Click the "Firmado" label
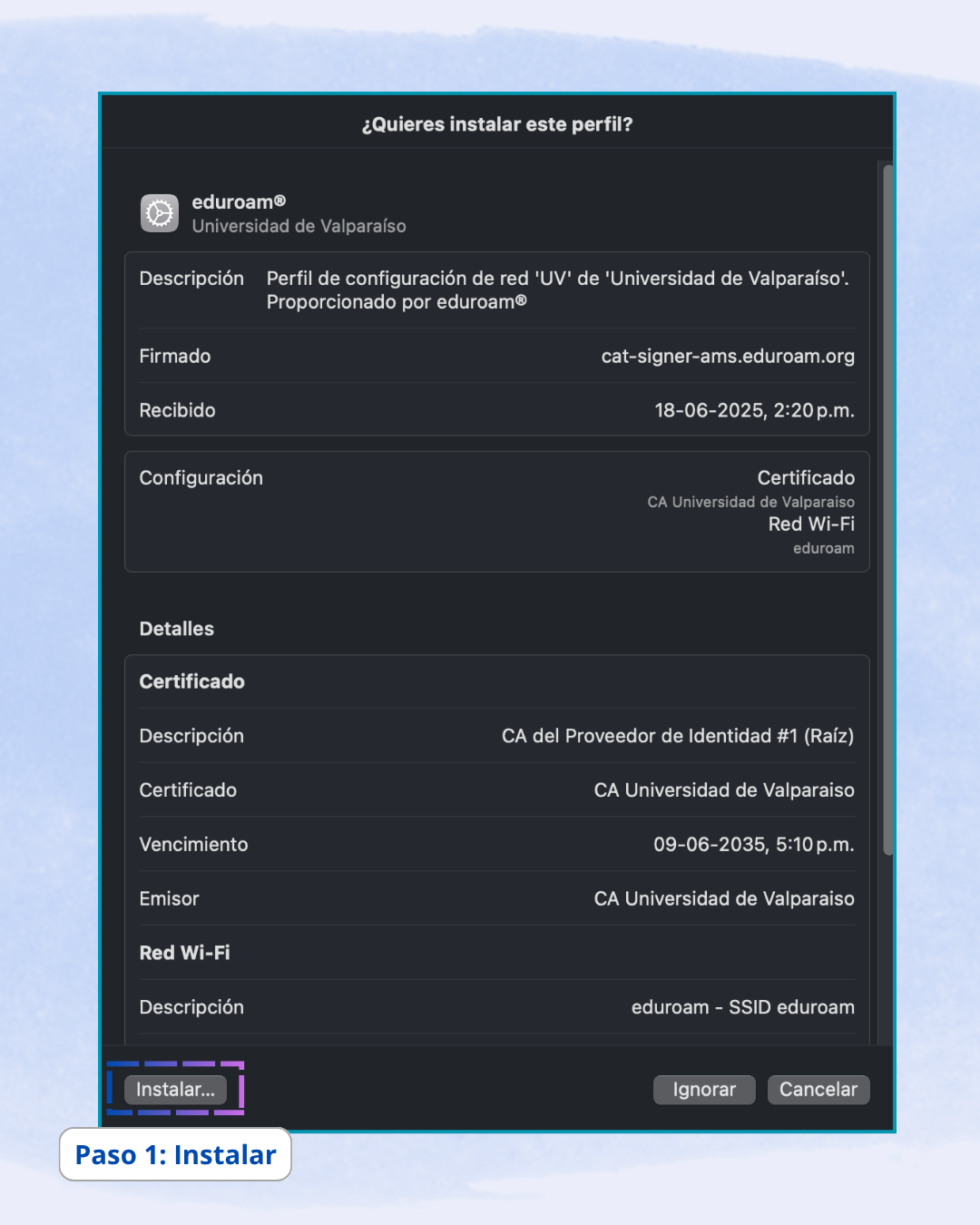Image resolution: width=980 pixels, height=1225 pixels. tap(175, 356)
